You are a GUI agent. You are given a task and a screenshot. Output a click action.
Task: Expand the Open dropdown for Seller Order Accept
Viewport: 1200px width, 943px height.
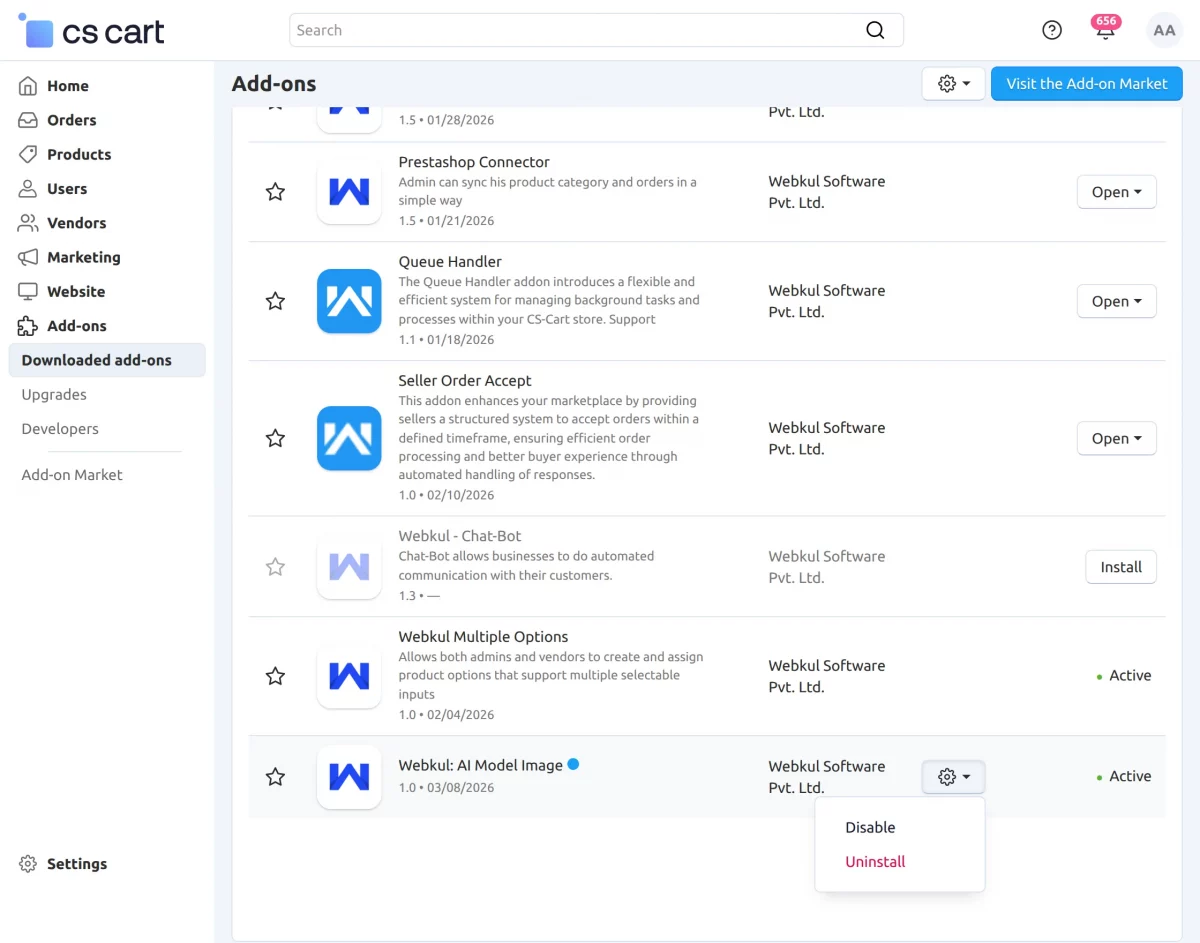coord(1116,438)
